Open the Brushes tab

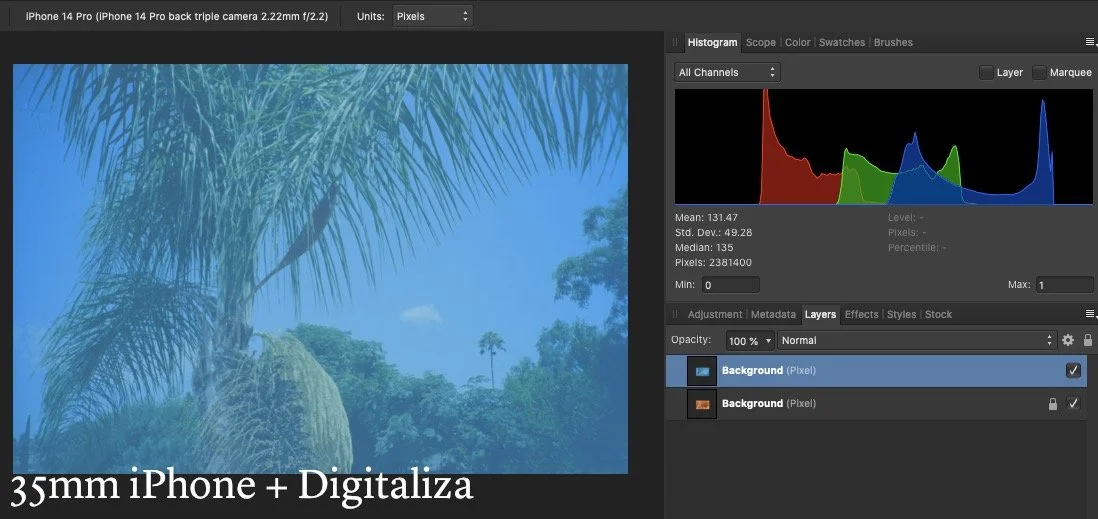893,43
